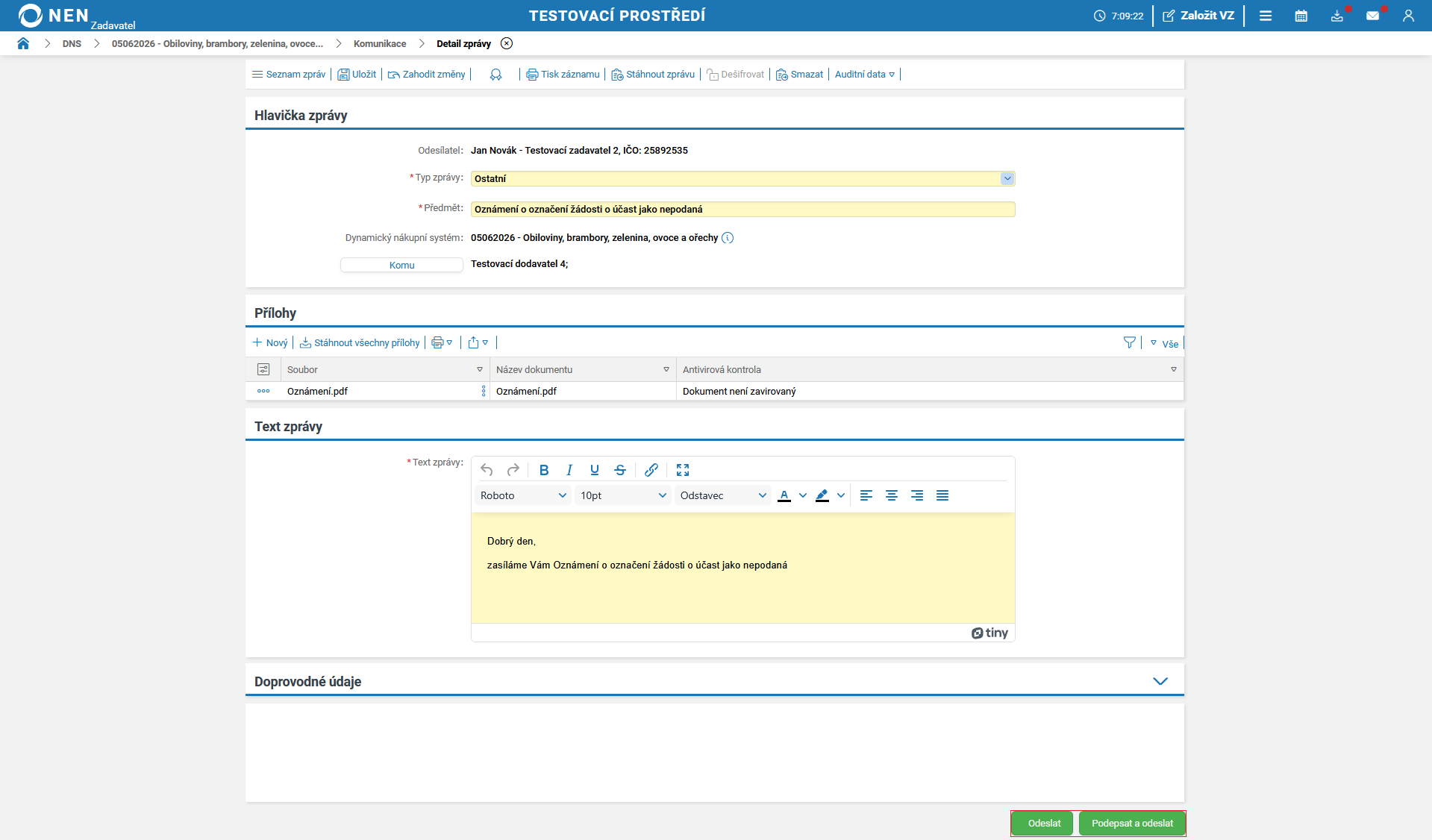Download all attachments via Stáhnout všechny přílohy

360,343
